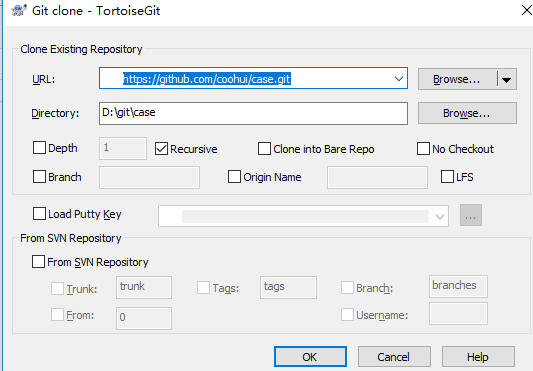Tick the No Checkout checkbox
This screenshot has height=371, width=533.
point(423,149)
